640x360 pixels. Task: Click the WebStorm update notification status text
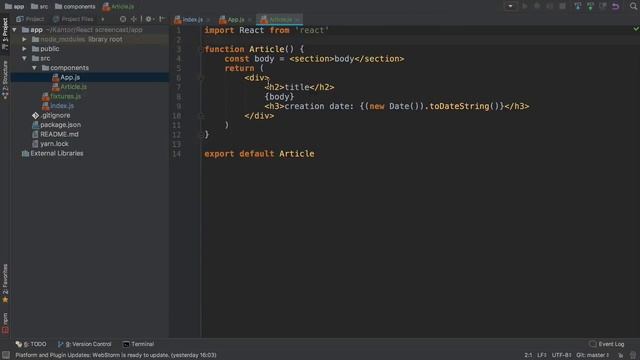point(116,355)
